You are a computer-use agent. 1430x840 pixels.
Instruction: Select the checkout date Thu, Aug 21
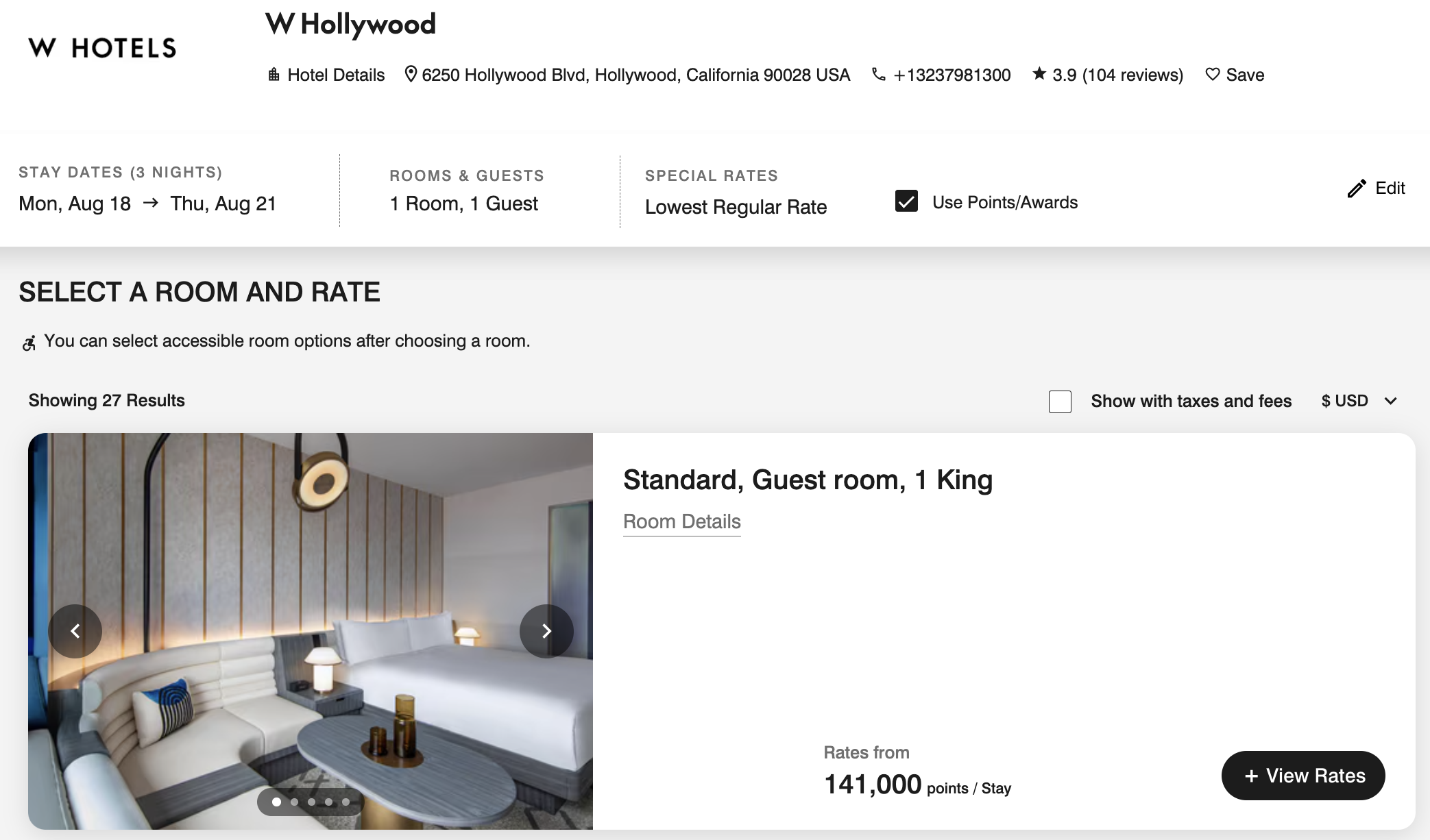tap(223, 203)
